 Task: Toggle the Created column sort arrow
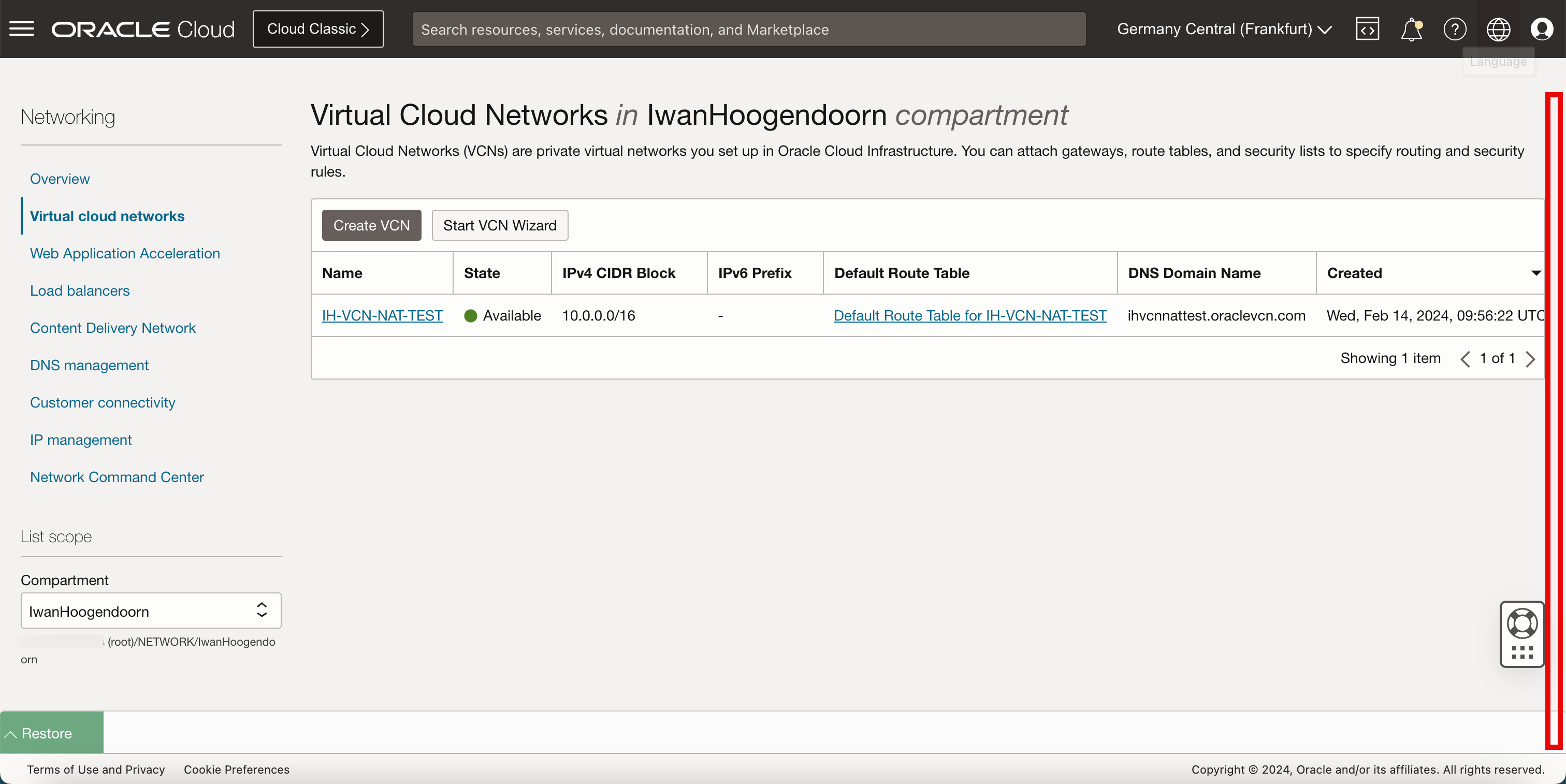1535,273
